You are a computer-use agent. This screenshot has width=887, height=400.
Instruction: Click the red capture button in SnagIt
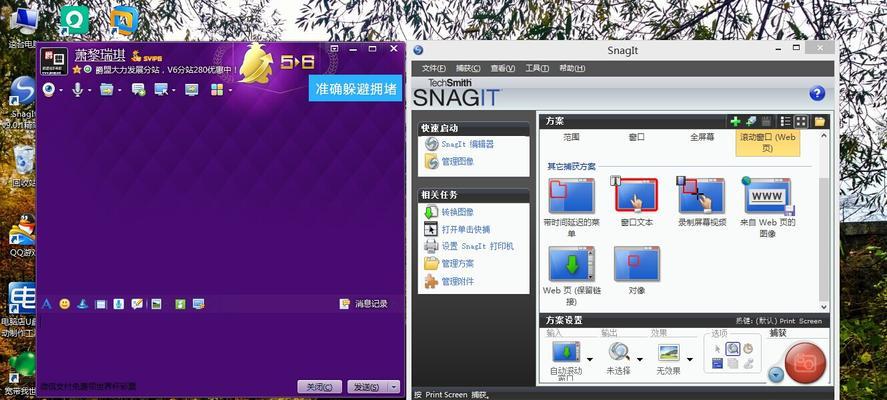tap(805, 363)
